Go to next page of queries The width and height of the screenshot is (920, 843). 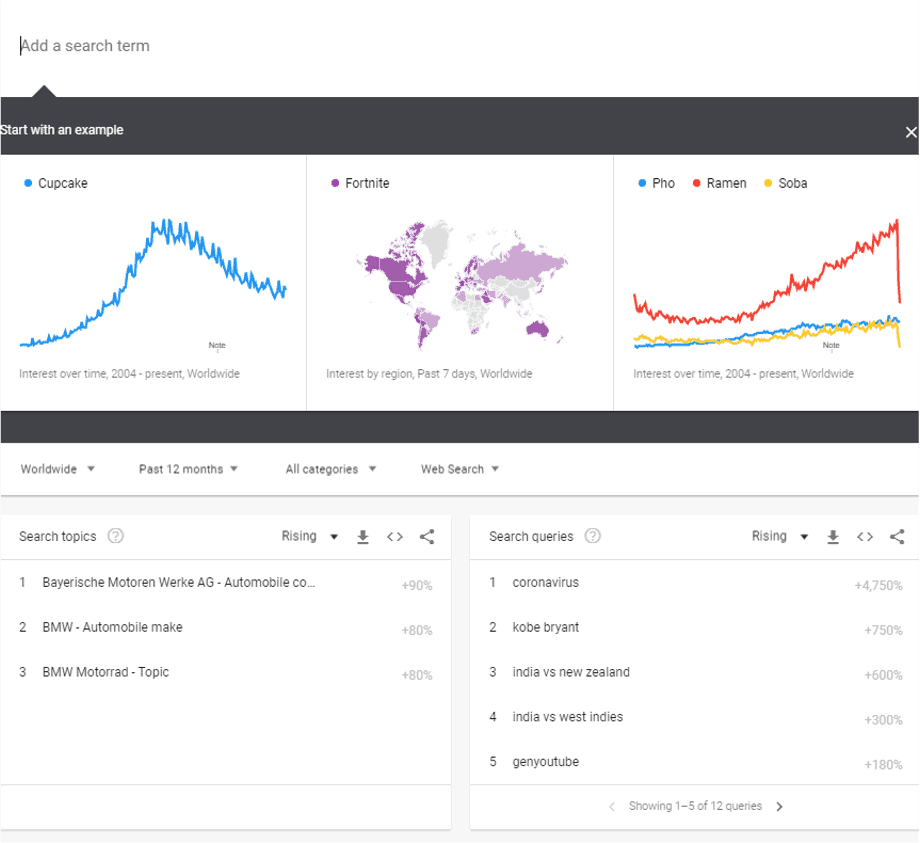pos(780,806)
